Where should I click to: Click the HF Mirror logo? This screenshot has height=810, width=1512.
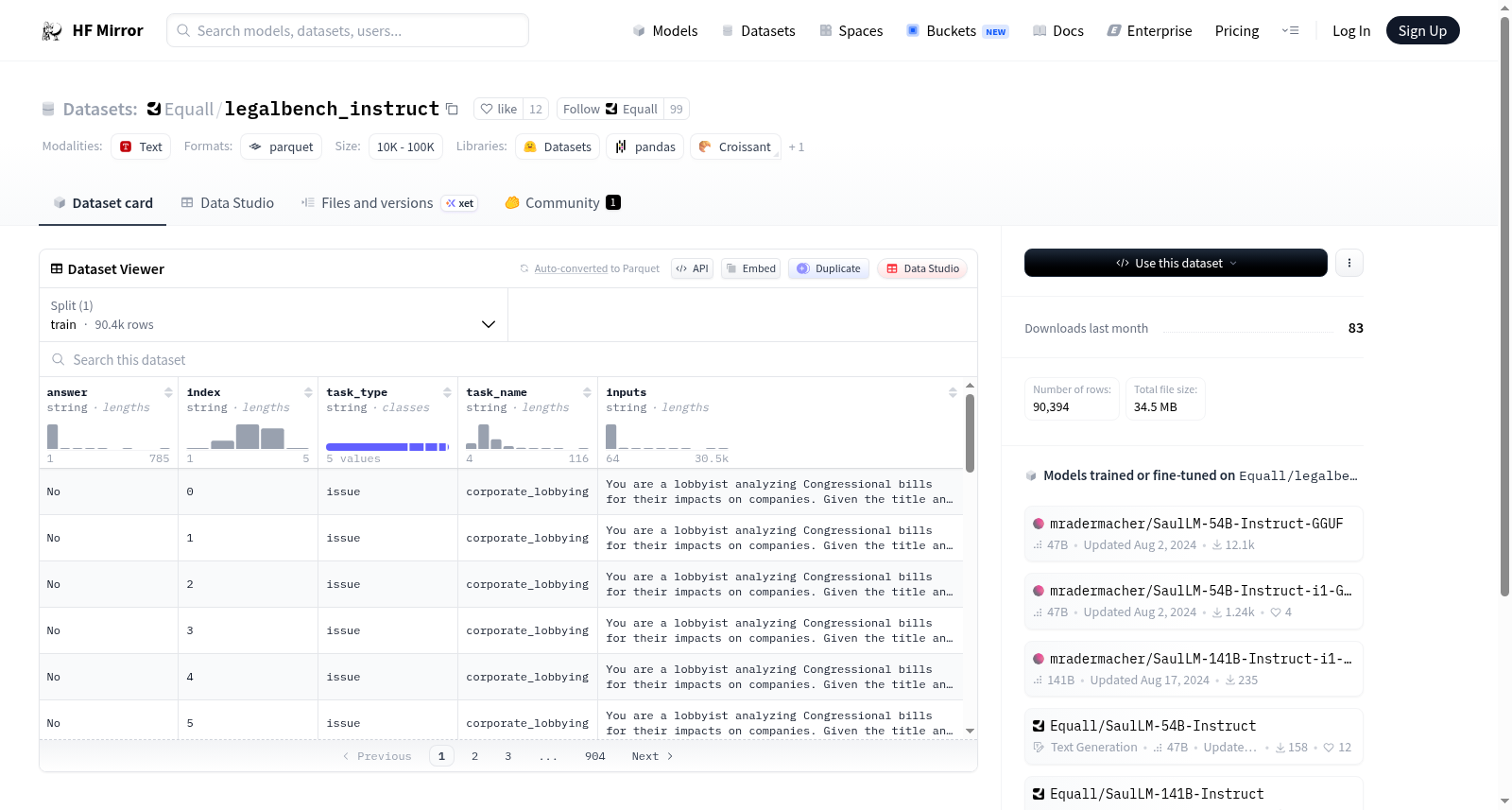(x=93, y=30)
